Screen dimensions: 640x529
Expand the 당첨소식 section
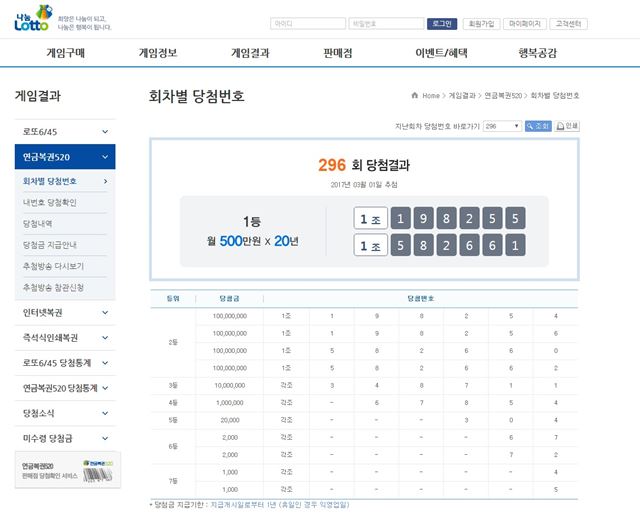pos(65,413)
